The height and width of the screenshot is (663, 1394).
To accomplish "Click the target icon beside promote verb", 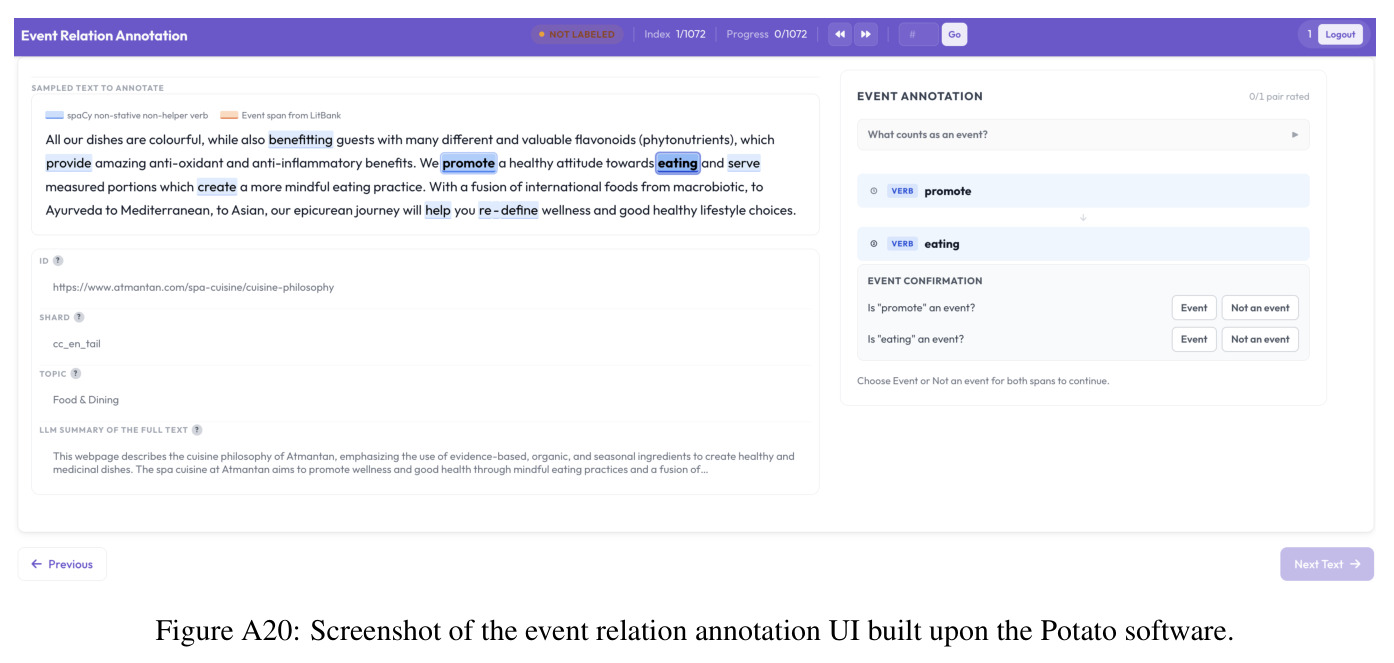I will (874, 191).
